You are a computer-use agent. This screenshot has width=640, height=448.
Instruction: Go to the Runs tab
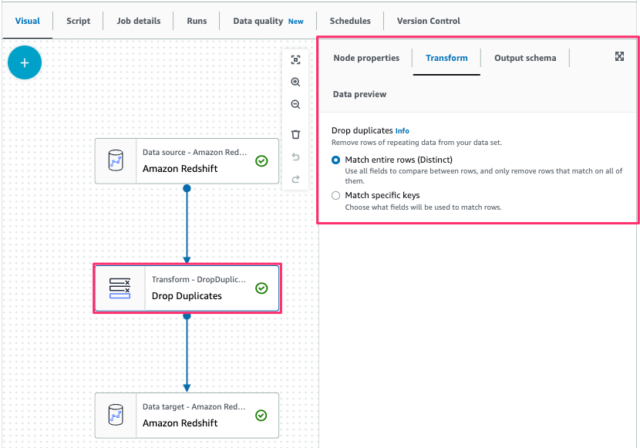197,21
